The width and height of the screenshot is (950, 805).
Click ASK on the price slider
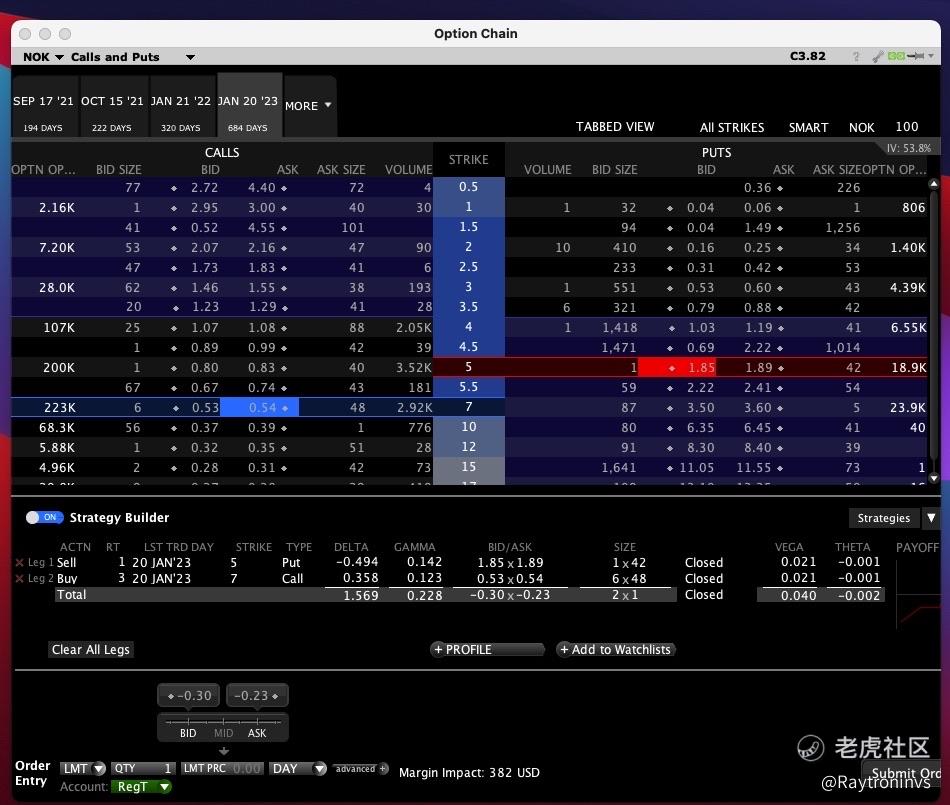click(x=257, y=733)
